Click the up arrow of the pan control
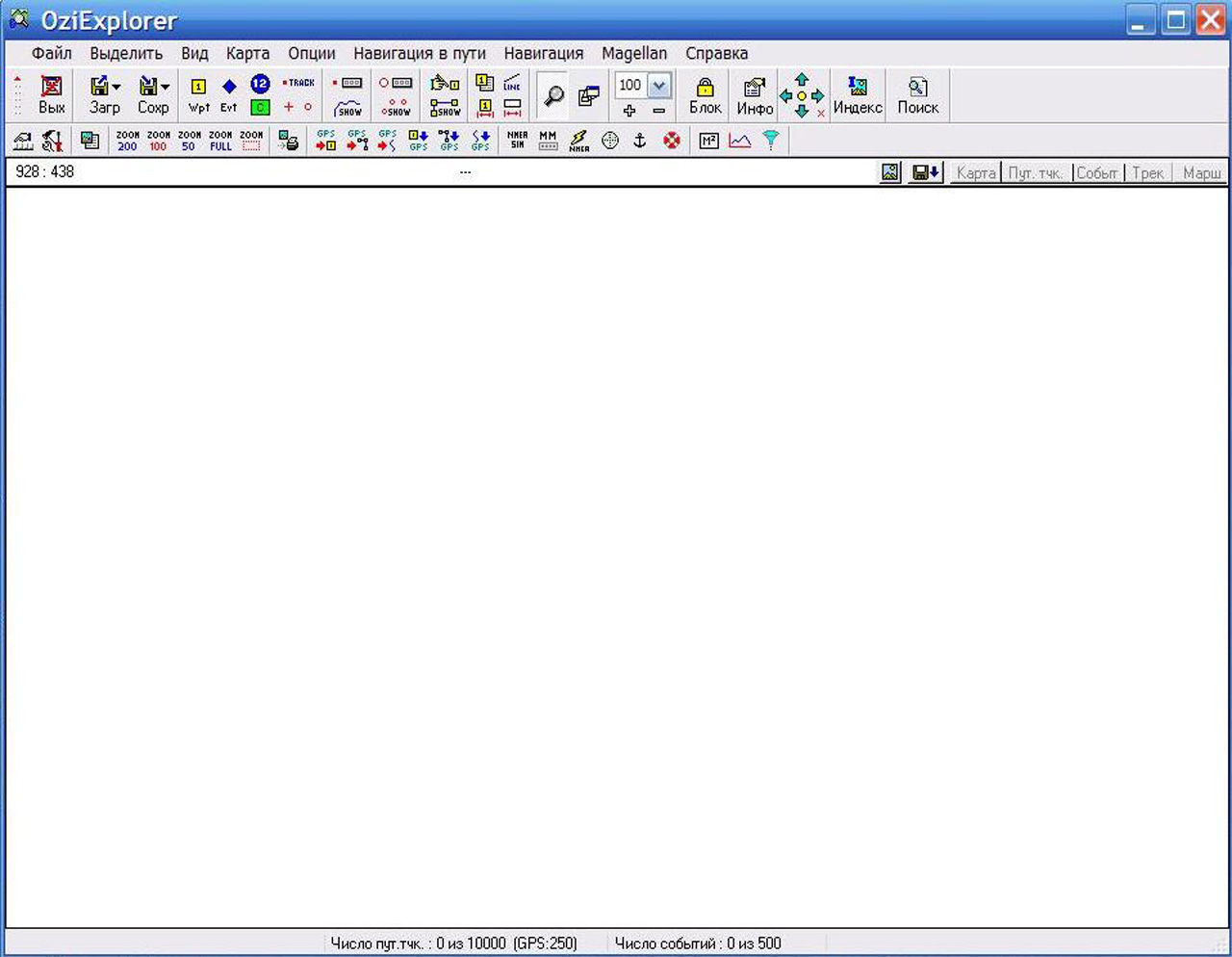Screen dimensions: 1232x957 click(x=802, y=79)
